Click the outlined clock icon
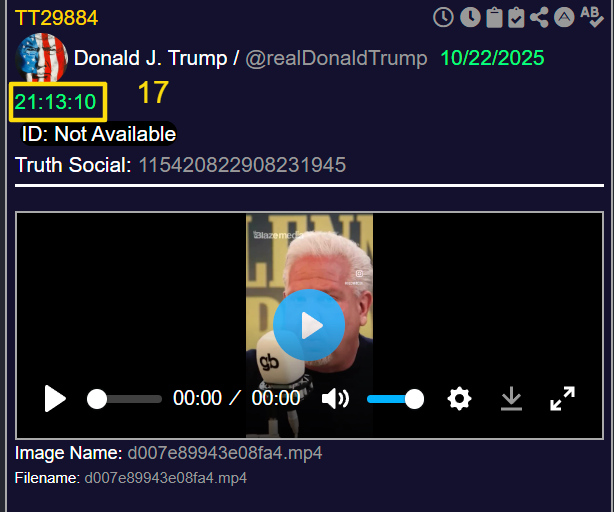The height and width of the screenshot is (512, 614). (x=443, y=17)
